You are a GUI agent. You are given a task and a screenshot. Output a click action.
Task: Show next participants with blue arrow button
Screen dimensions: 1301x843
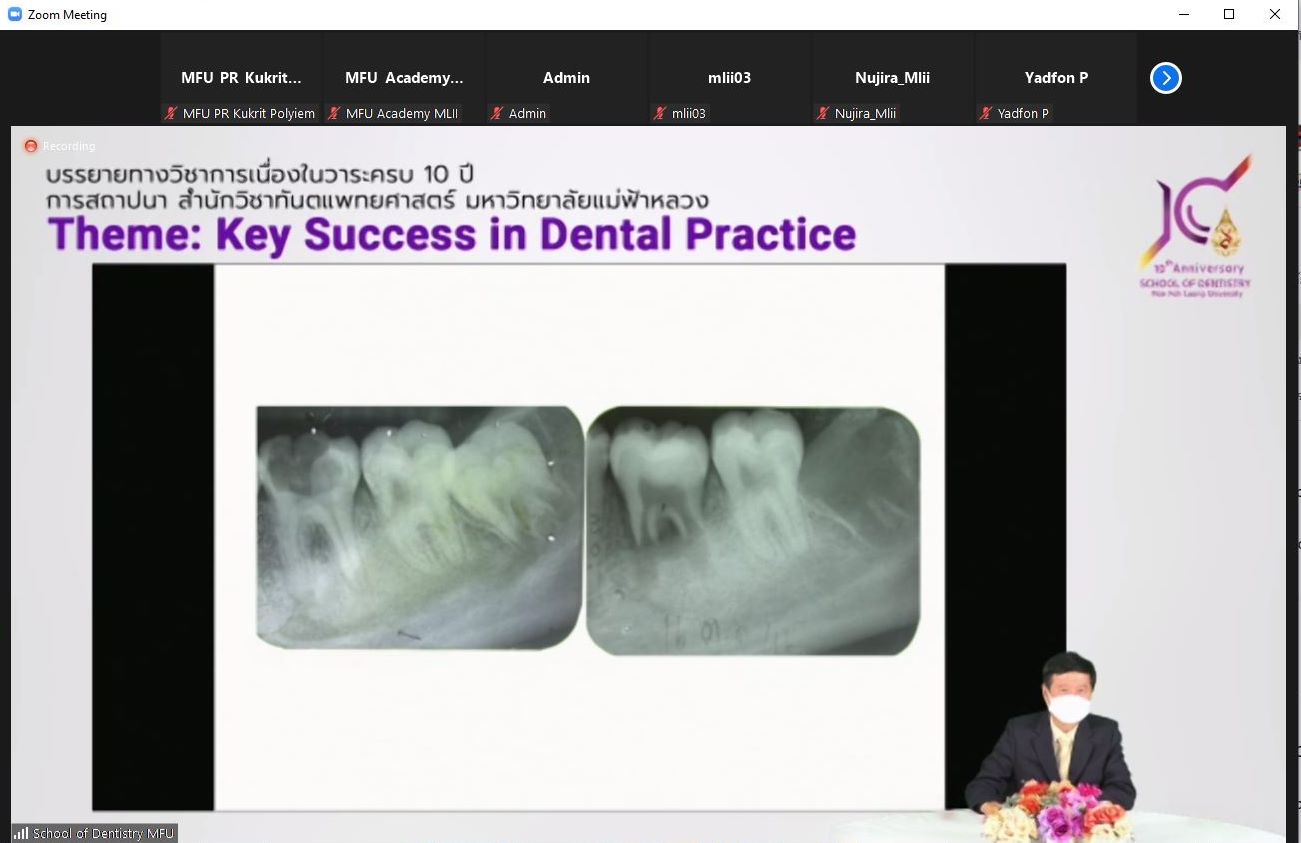pos(1165,78)
